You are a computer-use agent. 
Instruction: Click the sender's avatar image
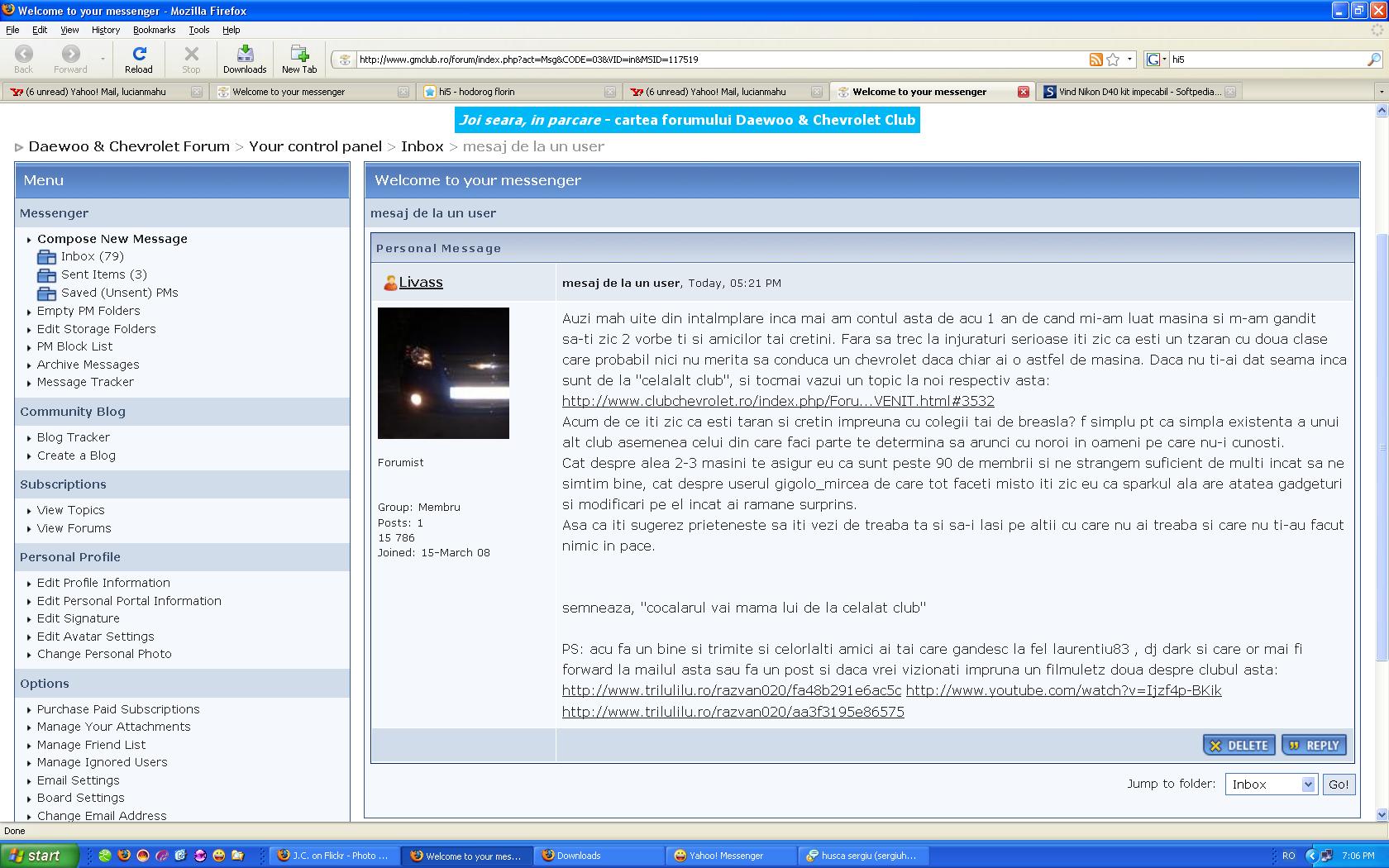point(443,373)
